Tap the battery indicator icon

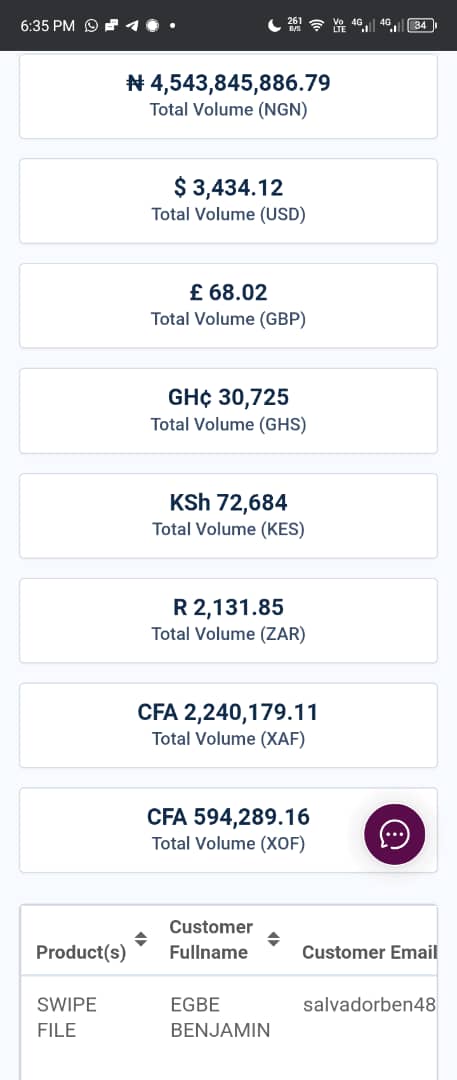coord(421,25)
